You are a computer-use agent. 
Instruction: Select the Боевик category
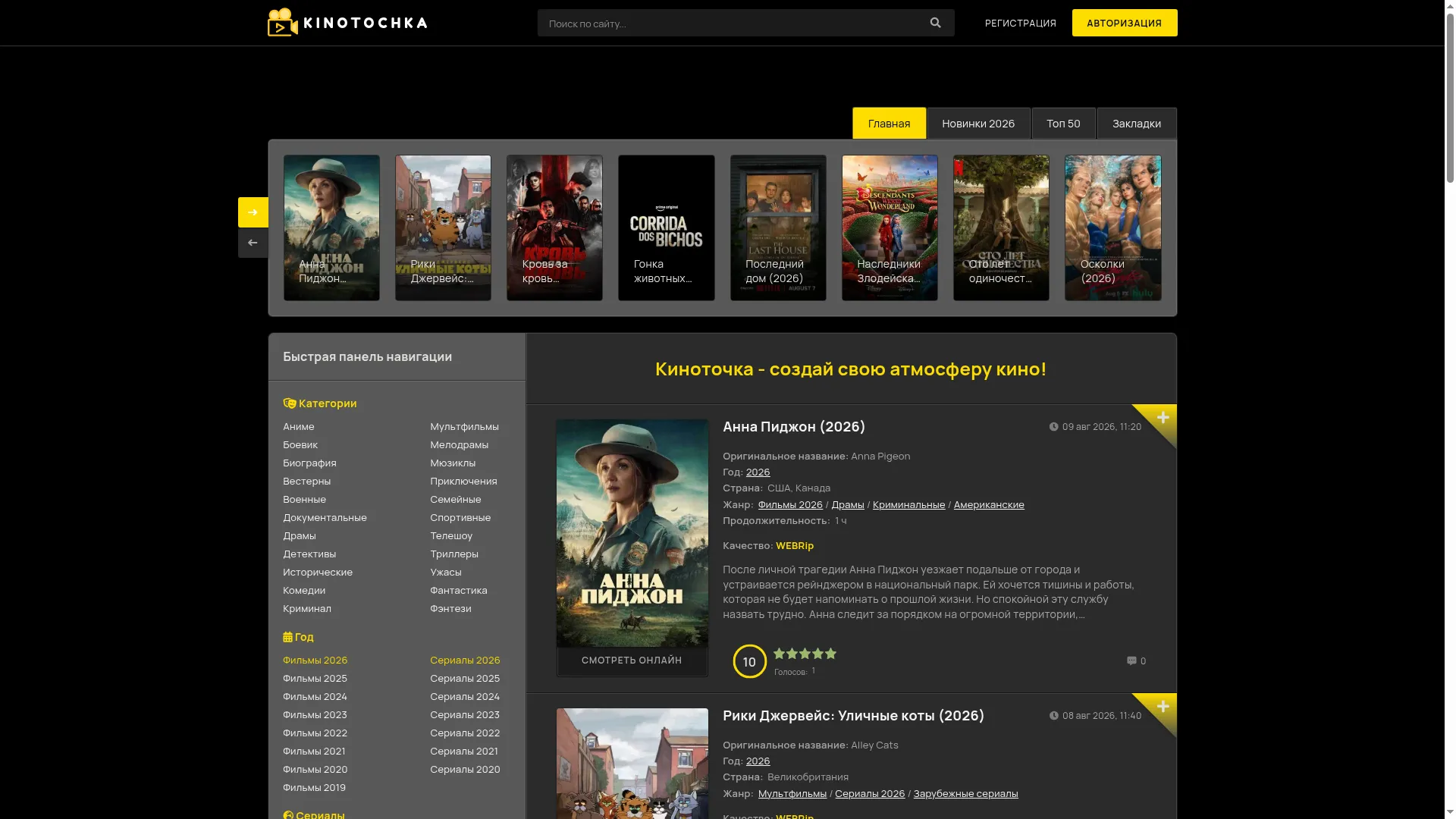300,444
